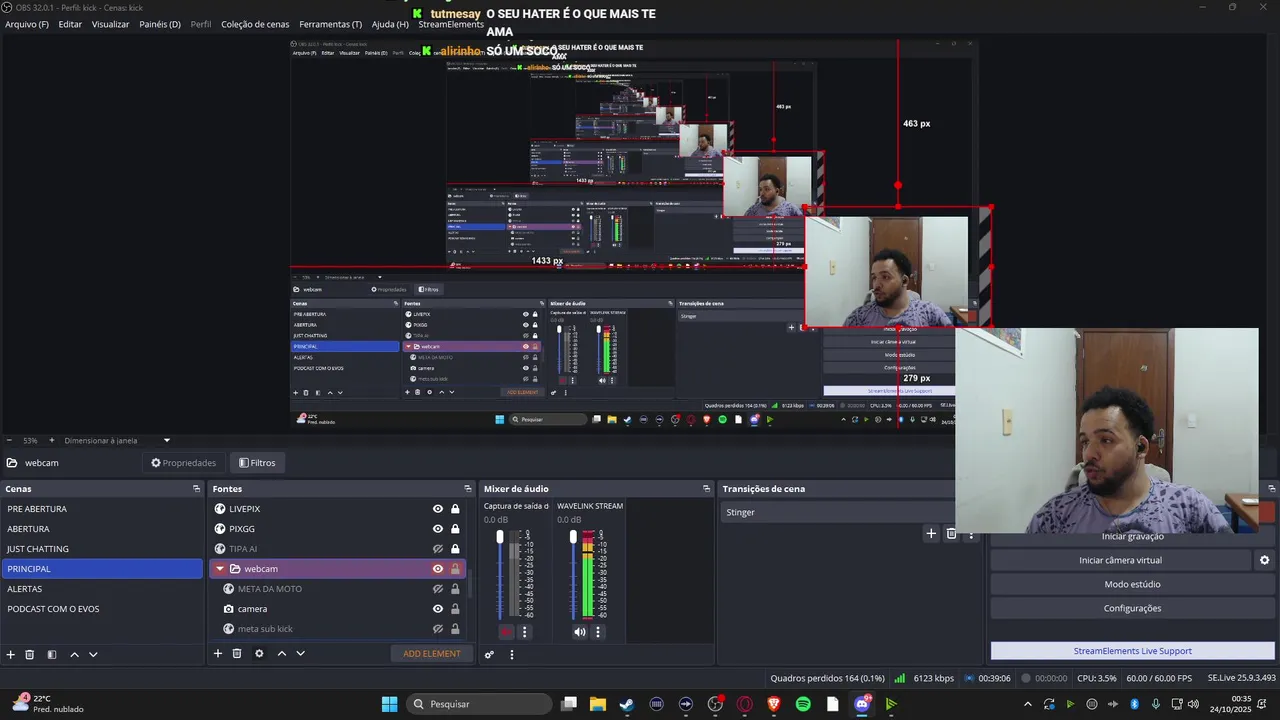The image size is (1280, 720).
Task: Show the TIPA AI source
Action: click(437, 549)
